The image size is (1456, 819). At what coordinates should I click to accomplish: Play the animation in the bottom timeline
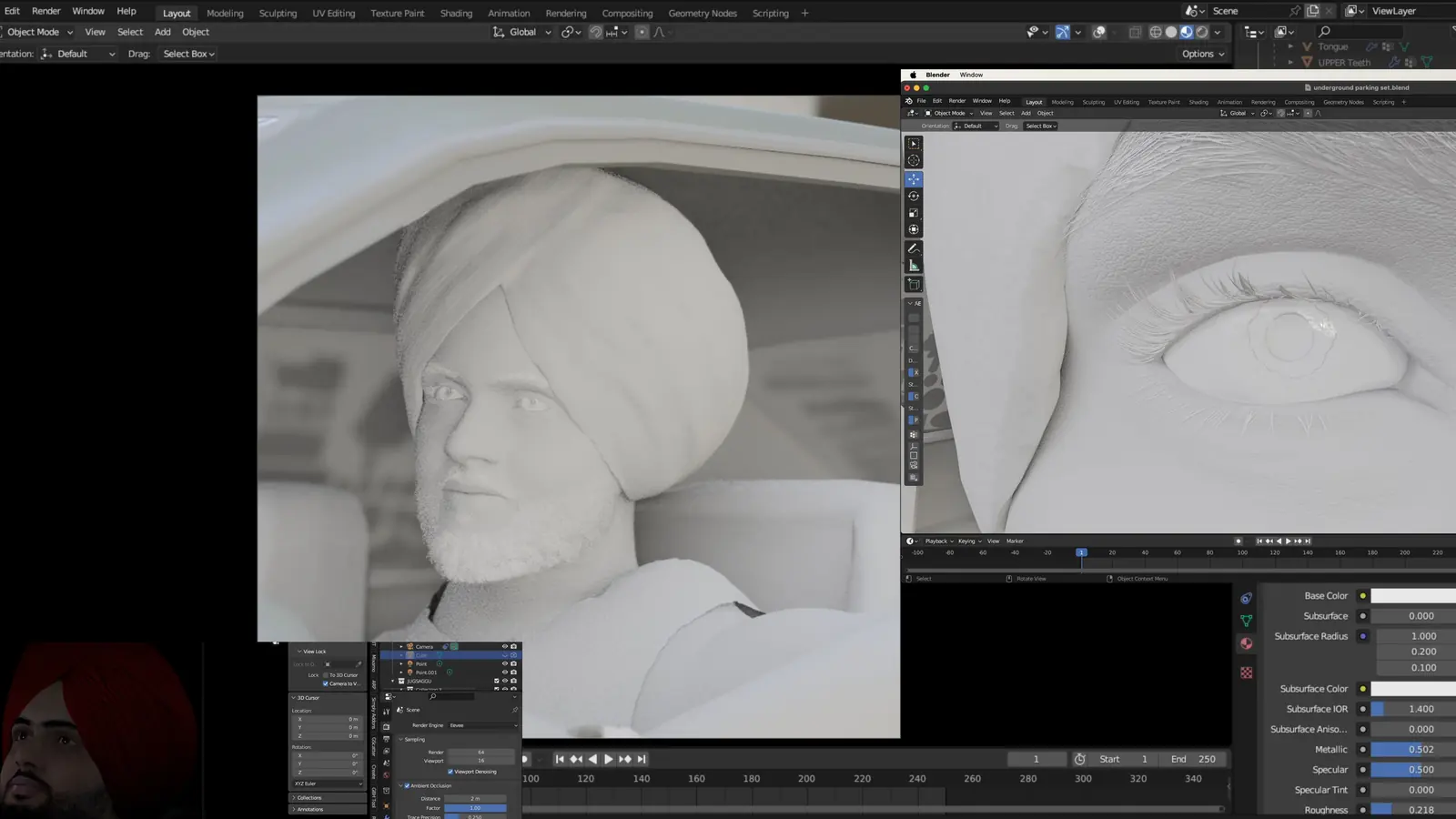608,759
